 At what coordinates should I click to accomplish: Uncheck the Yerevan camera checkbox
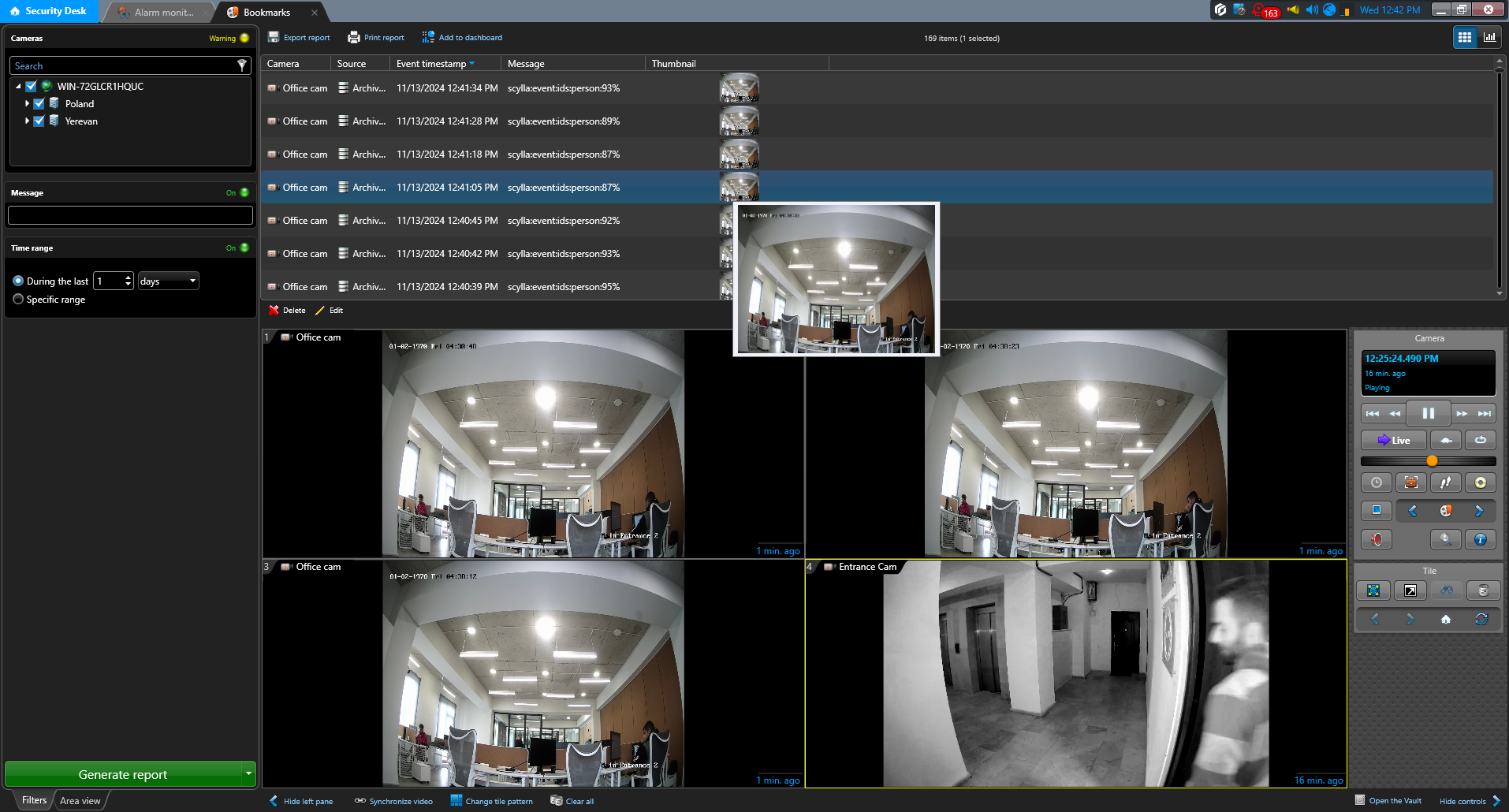(x=39, y=121)
